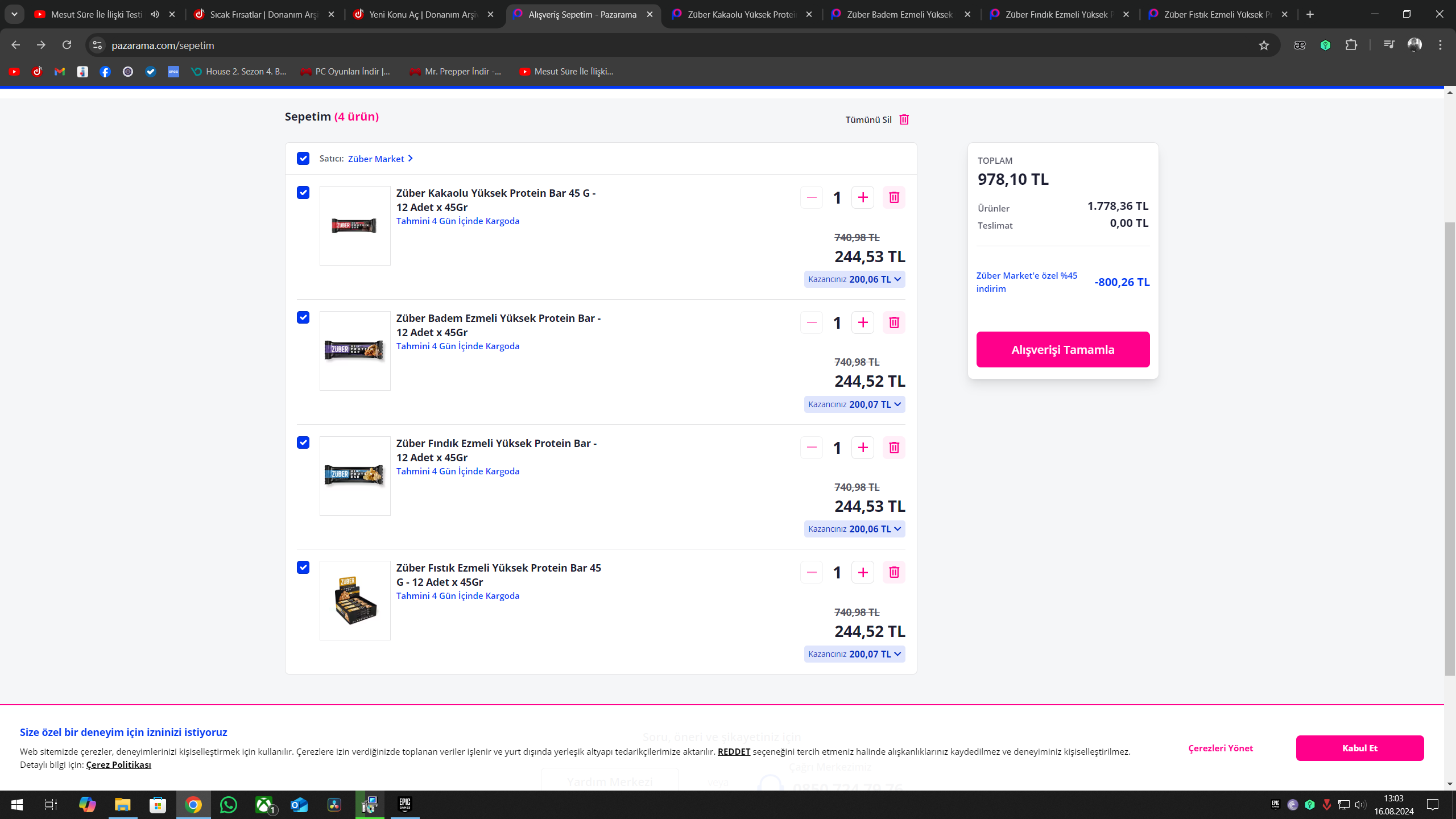
Task: Uncheck the Züber Fındık Ezmeli item checkbox
Action: pyautogui.click(x=303, y=442)
